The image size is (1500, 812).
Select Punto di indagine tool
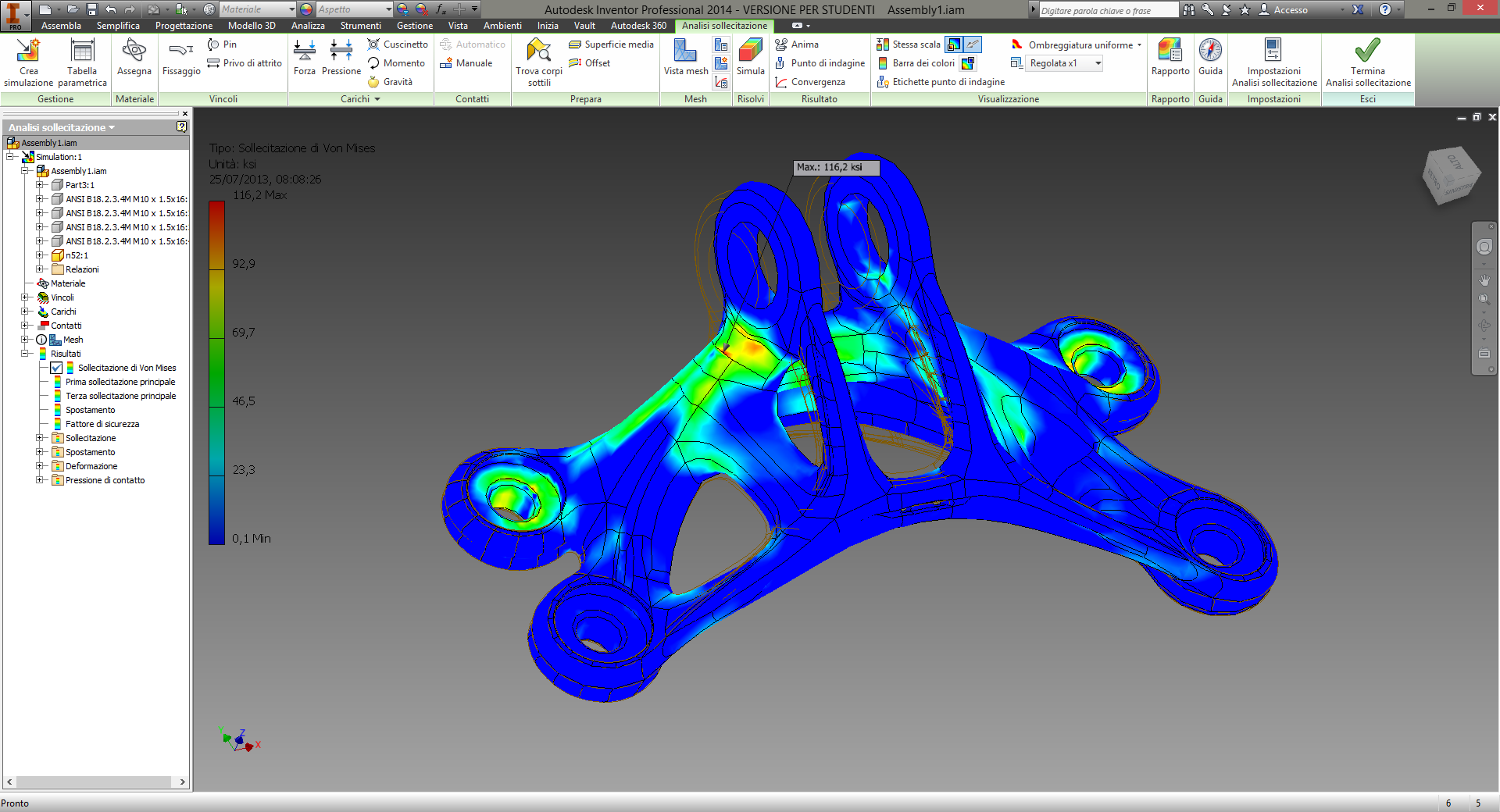pyautogui.click(x=820, y=63)
